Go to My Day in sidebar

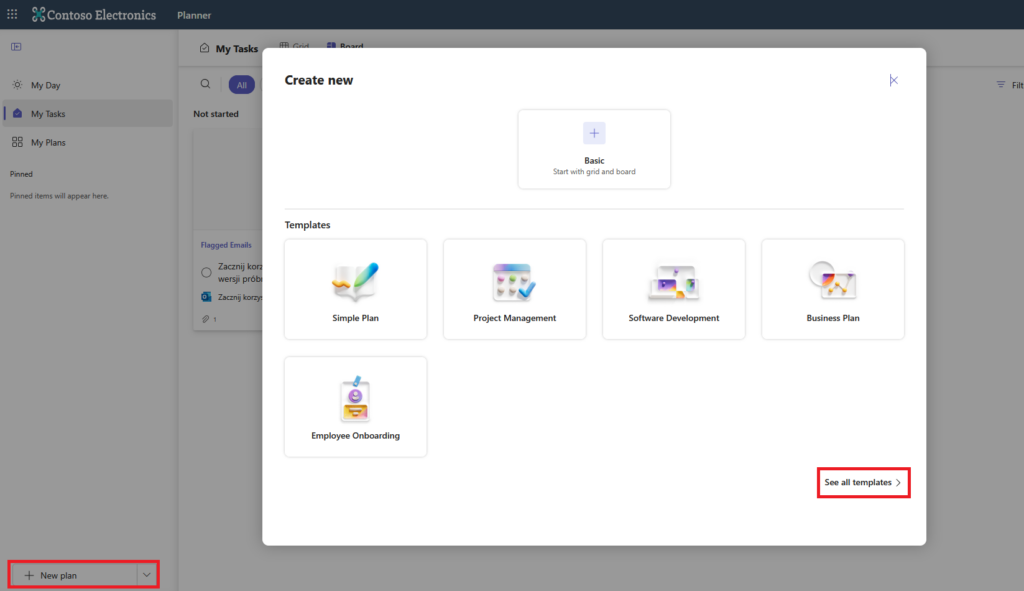pyautogui.click(x=45, y=85)
